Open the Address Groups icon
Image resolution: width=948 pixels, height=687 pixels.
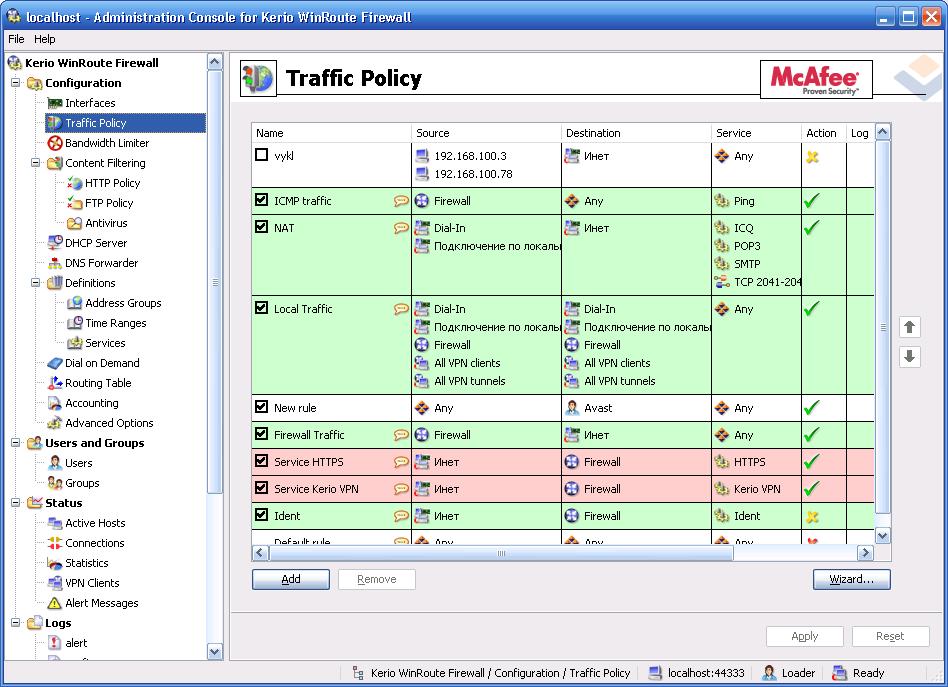(x=74, y=302)
